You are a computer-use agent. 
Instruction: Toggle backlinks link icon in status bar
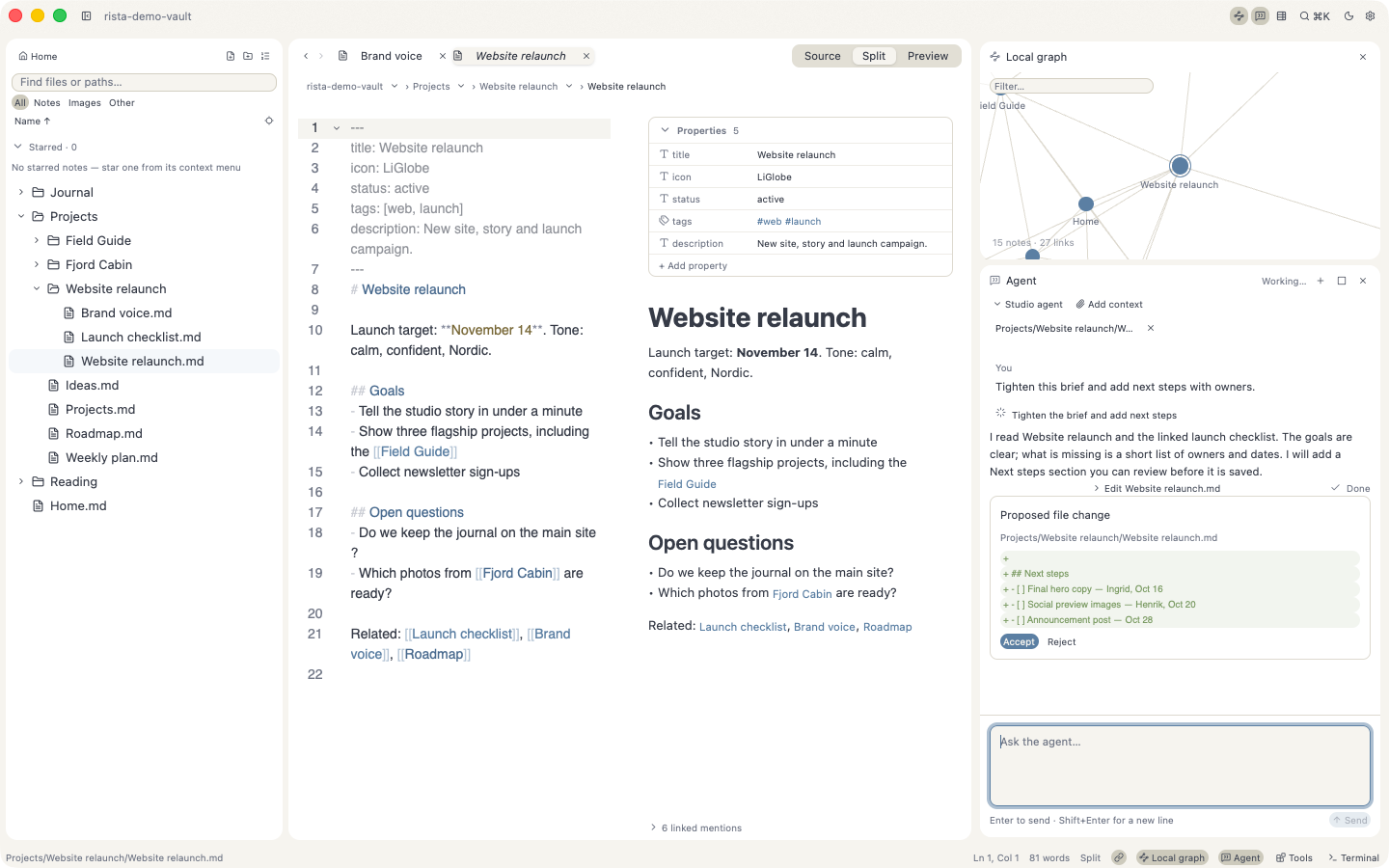[1119, 857]
